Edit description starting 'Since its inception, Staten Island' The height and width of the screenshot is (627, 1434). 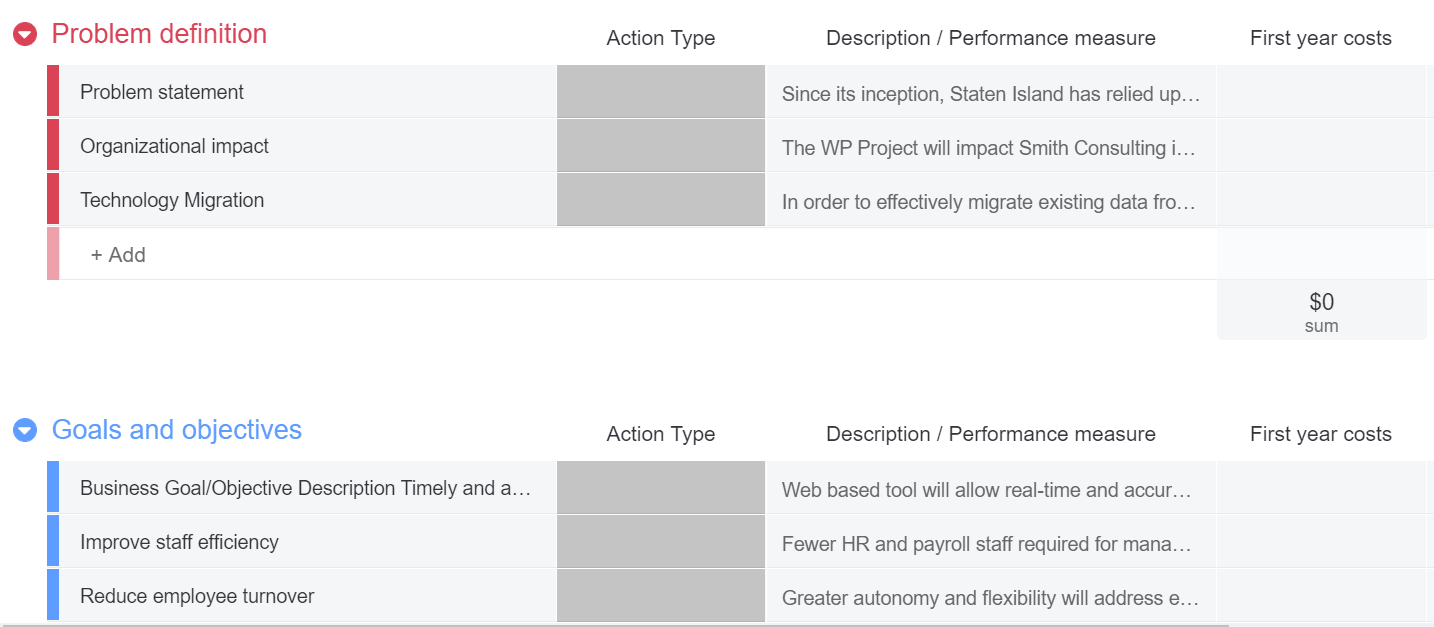click(x=991, y=94)
